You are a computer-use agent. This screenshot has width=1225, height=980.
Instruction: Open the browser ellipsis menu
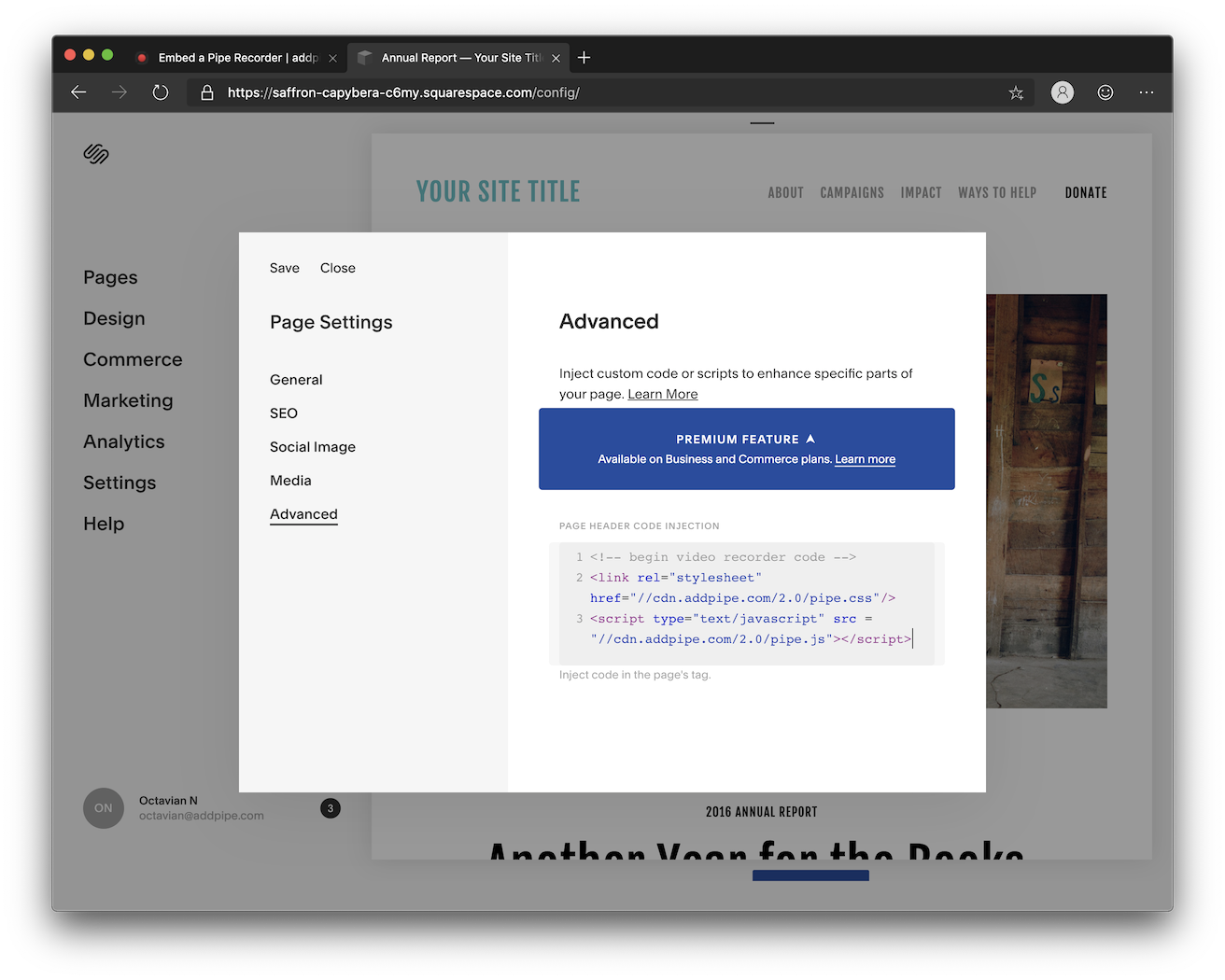tap(1147, 92)
